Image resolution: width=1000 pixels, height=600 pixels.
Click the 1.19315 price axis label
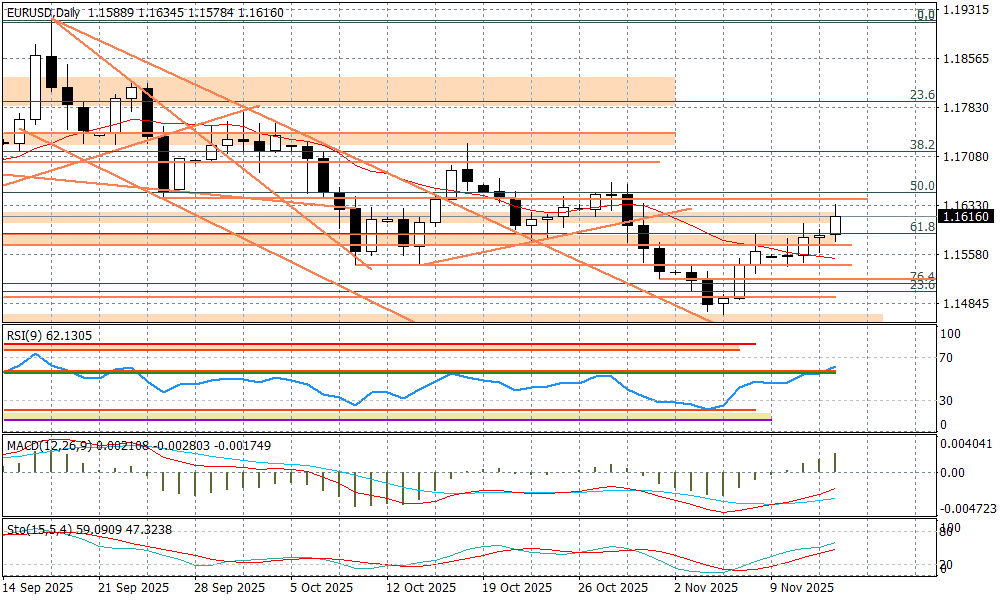pyautogui.click(x=966, y=11)
